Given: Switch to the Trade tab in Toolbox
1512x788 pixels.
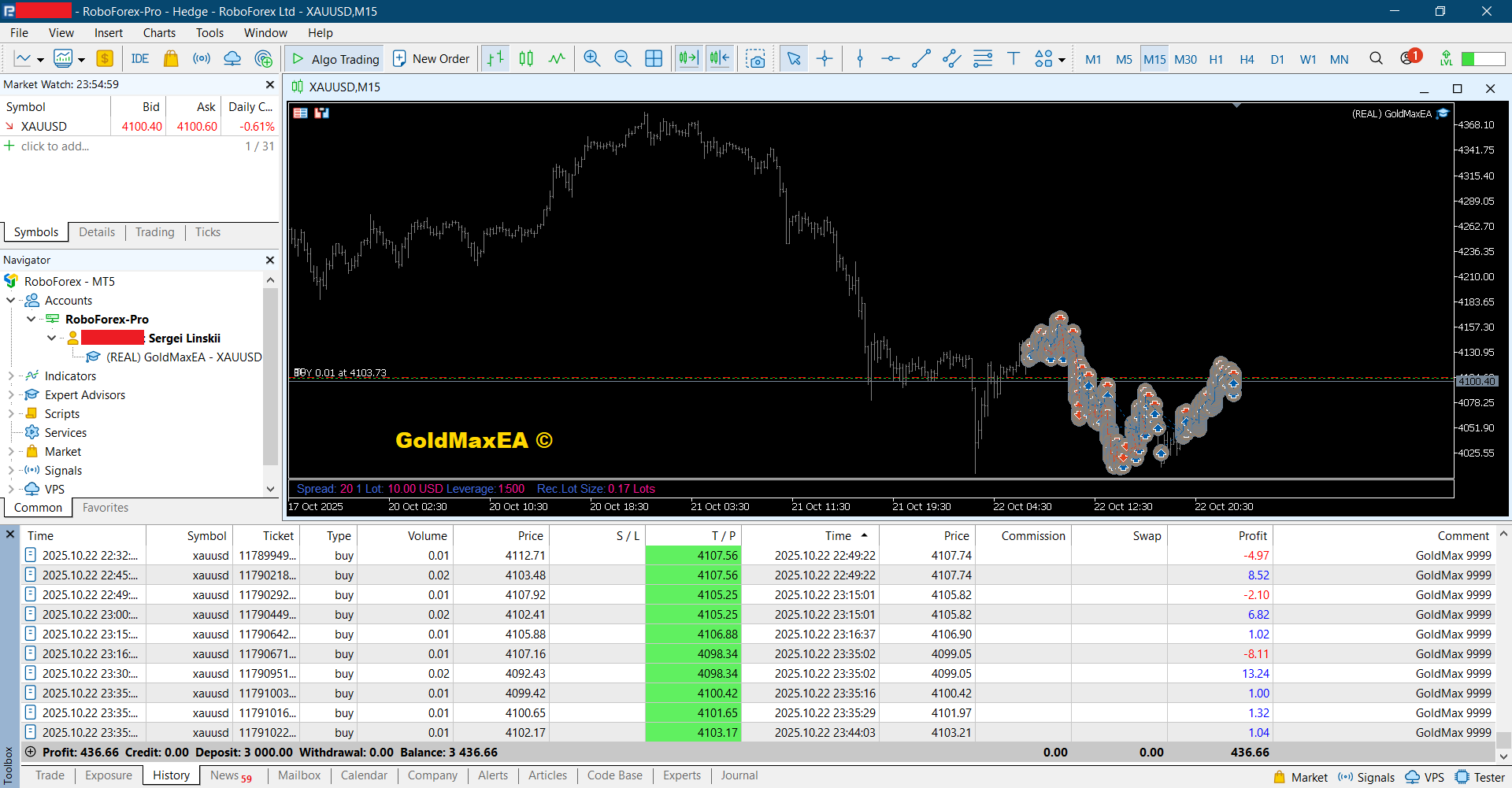Looking at the screenshot, I should [50, 775].
